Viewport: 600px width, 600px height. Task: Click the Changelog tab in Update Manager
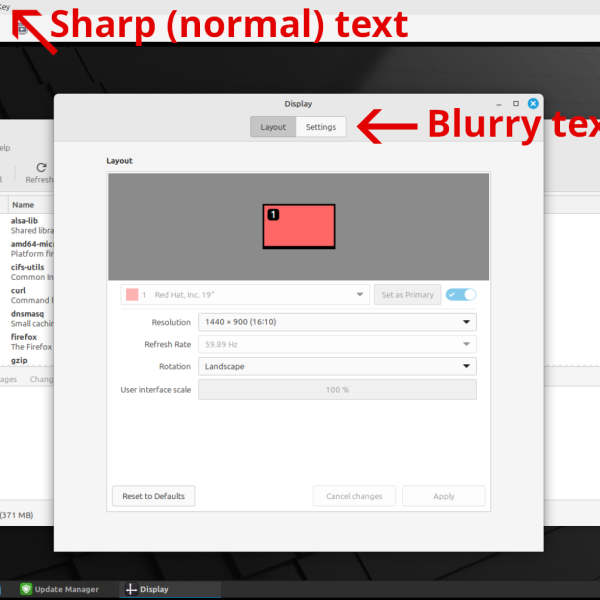(41, 379)
